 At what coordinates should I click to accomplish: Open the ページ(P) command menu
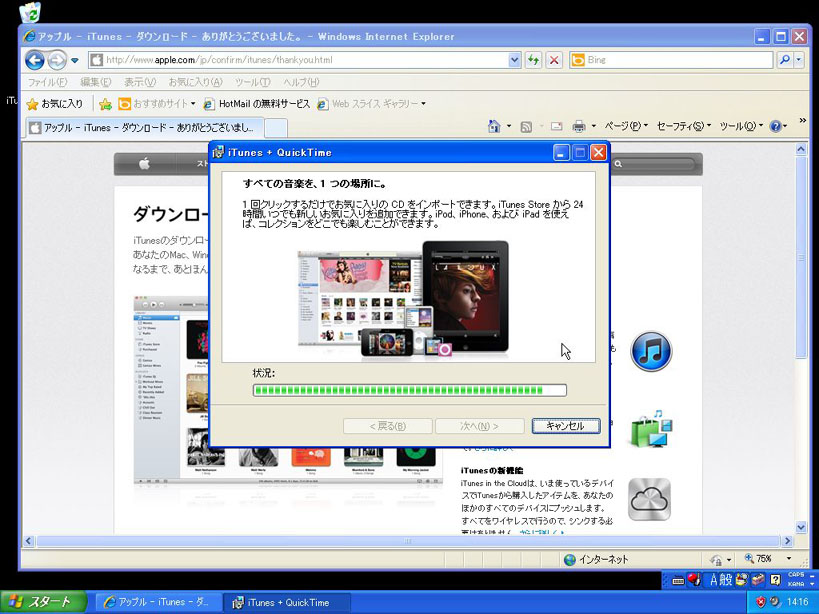[626, 126]
